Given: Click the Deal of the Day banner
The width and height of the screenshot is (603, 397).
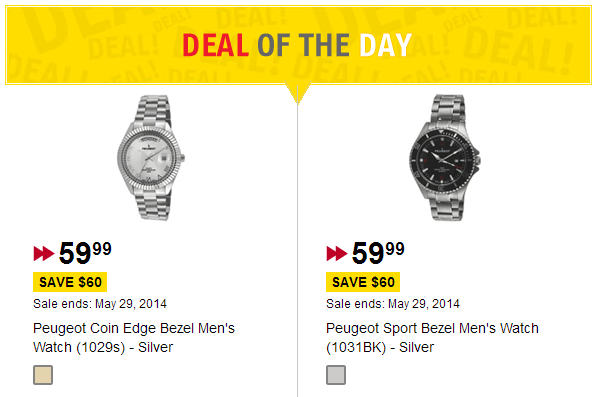Looking at the screenshot, I should tap(298, 45).
